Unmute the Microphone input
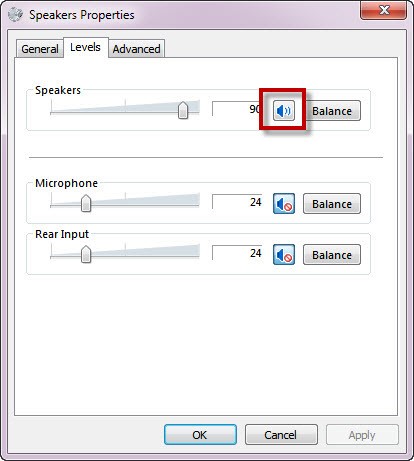Screen dimensions: 414x461 [x=284, y=203]
